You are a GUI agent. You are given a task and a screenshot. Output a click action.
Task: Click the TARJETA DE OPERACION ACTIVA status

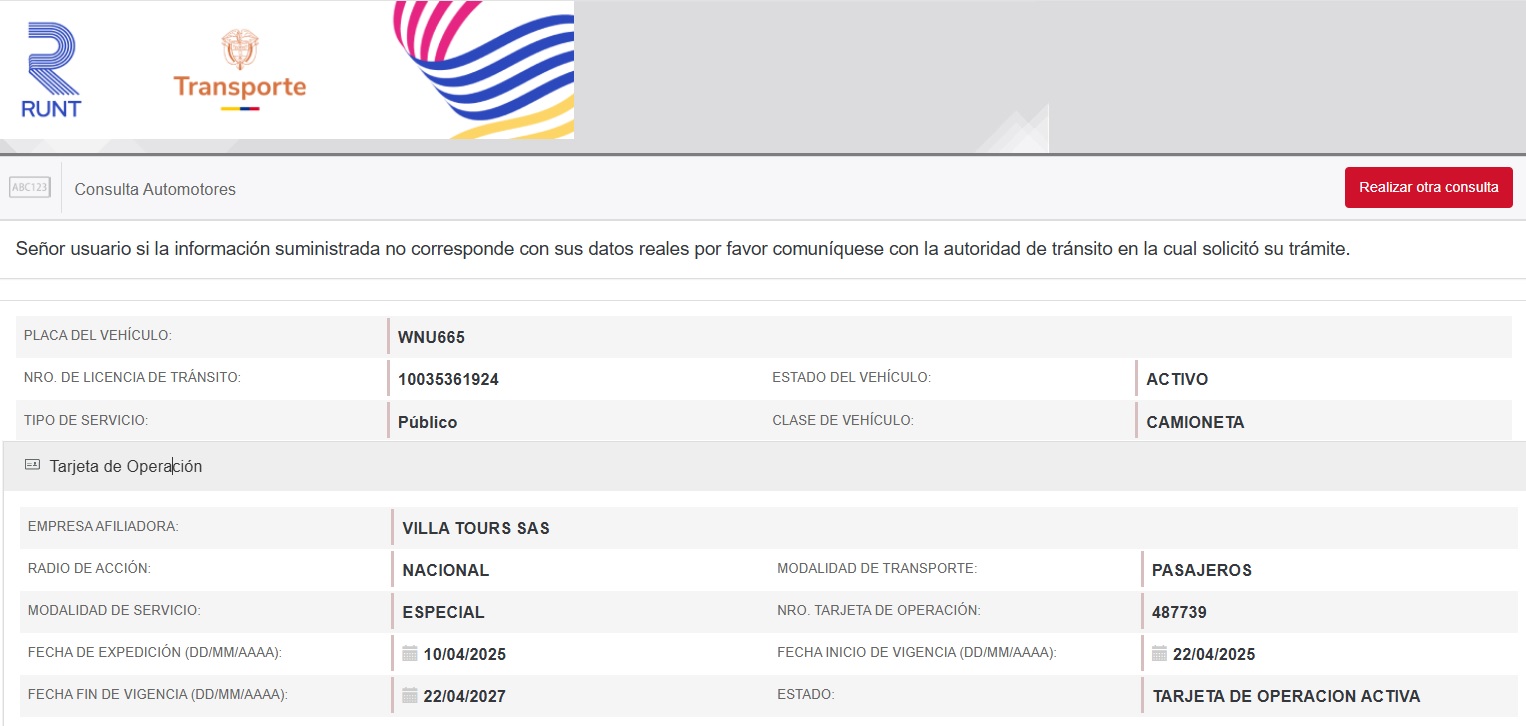tap(1286, 696)
